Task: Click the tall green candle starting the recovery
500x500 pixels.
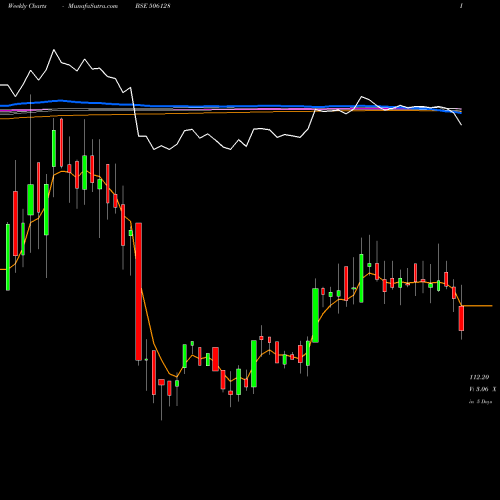Action: tap(315, 315)
